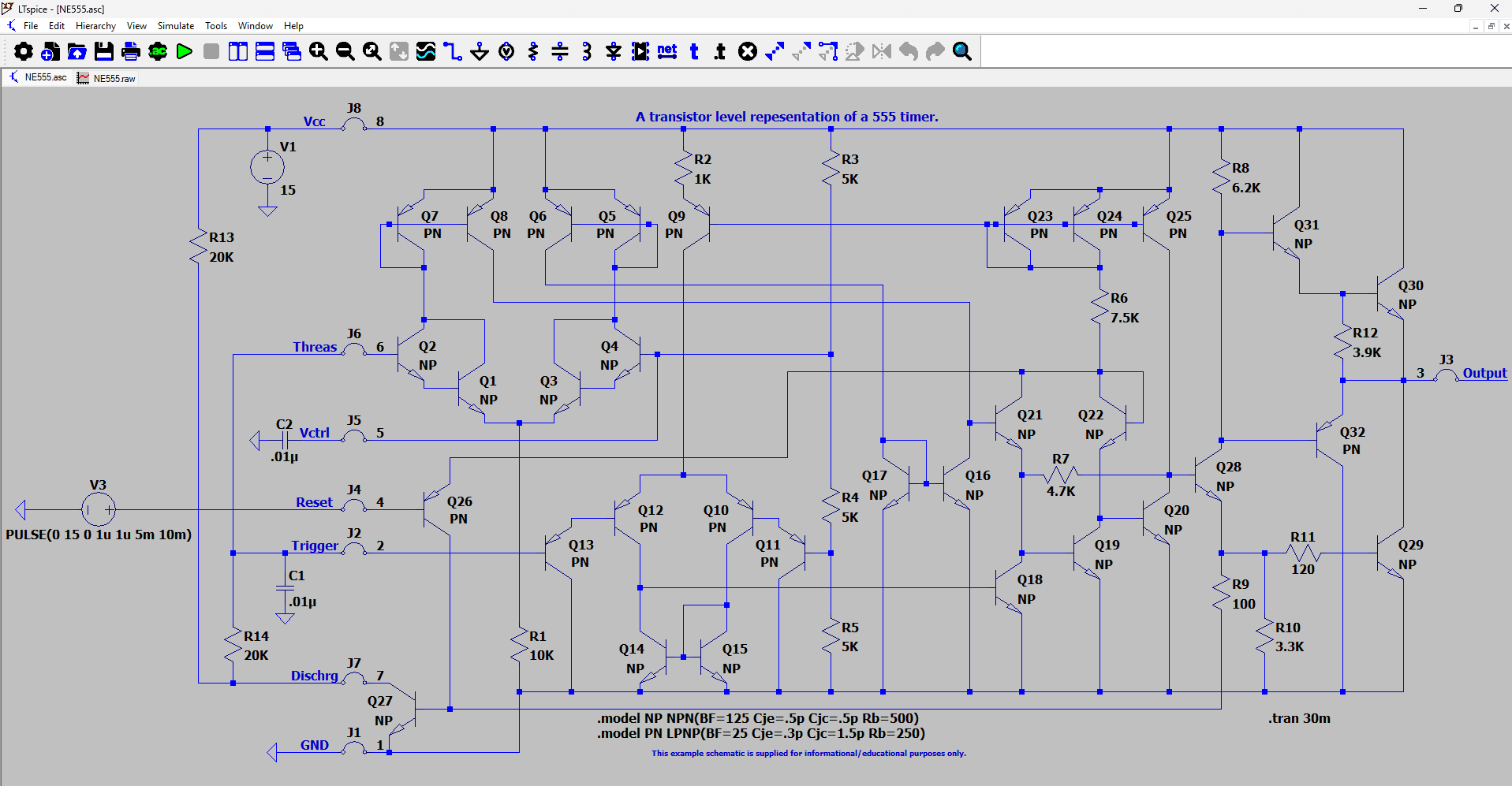Screen dimensions: 1512x786
Task: Click the Q30 transistor label
Action: click(x=1410, y=286)
